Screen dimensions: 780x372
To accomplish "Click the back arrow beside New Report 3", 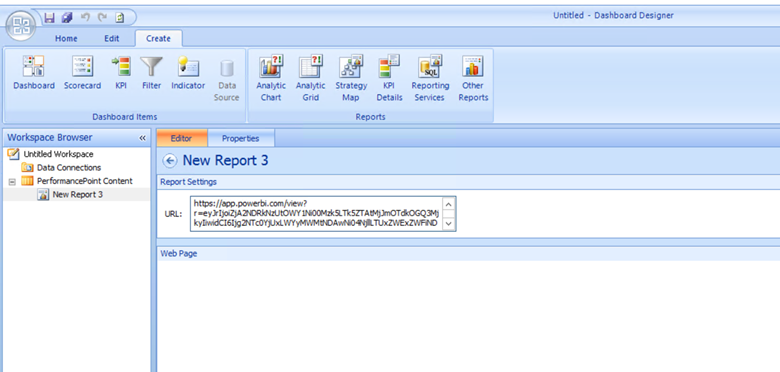I will click(170, 161).
